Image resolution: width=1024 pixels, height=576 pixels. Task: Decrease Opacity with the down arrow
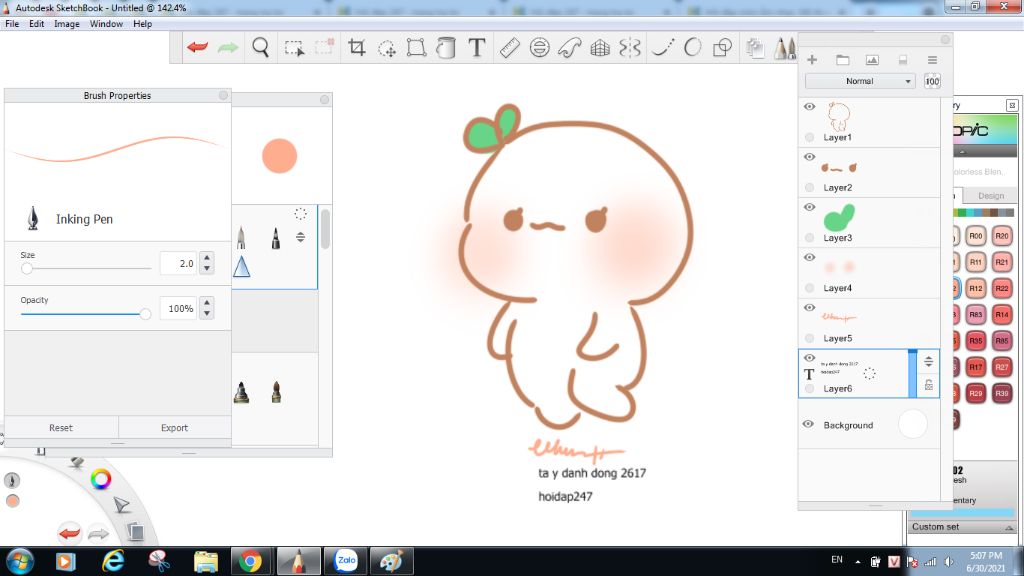207,313
